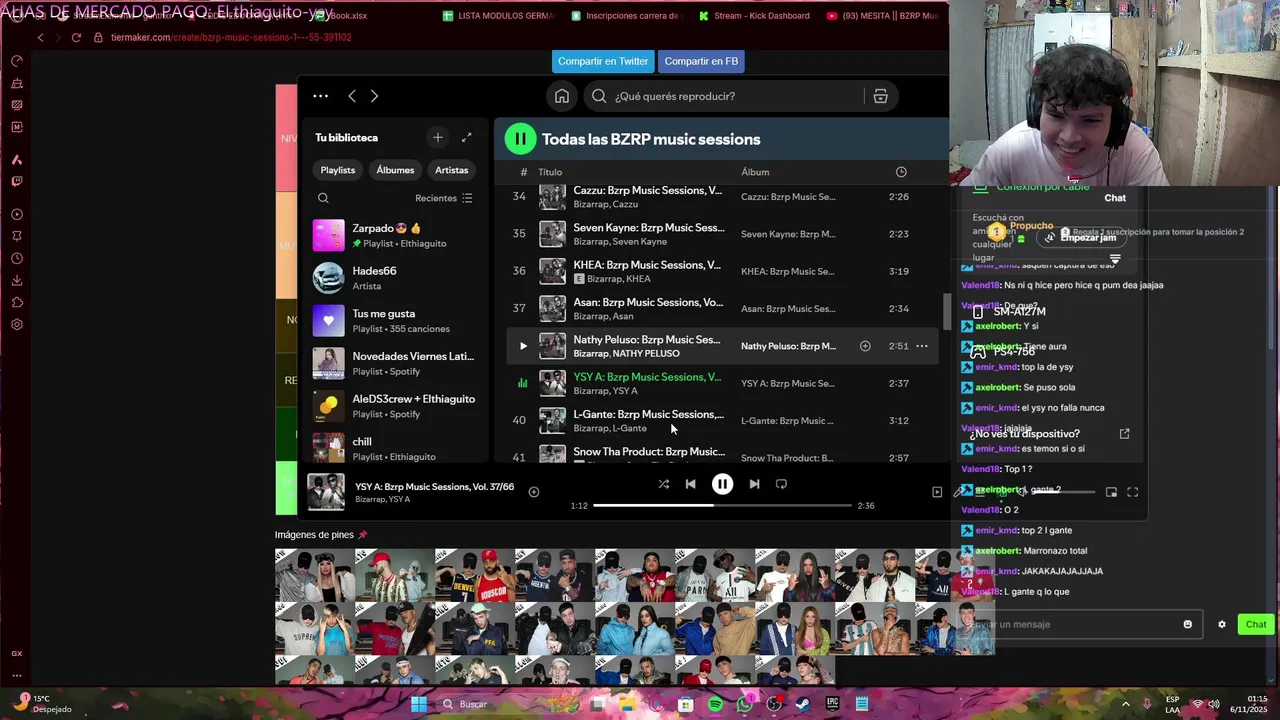Open the Hades66 artist entry
Image resolution: width=1280 pixels, height=720 pixels.
point(395,278)
